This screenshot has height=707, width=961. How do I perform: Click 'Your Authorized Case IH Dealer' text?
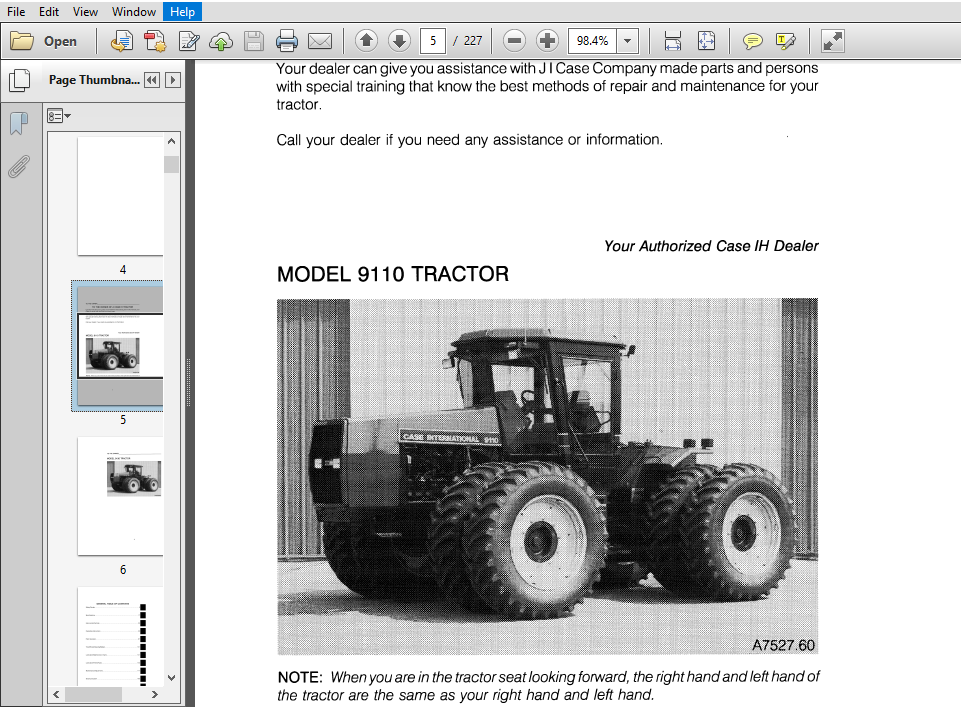pyautogui.click(x=711, y=246)
